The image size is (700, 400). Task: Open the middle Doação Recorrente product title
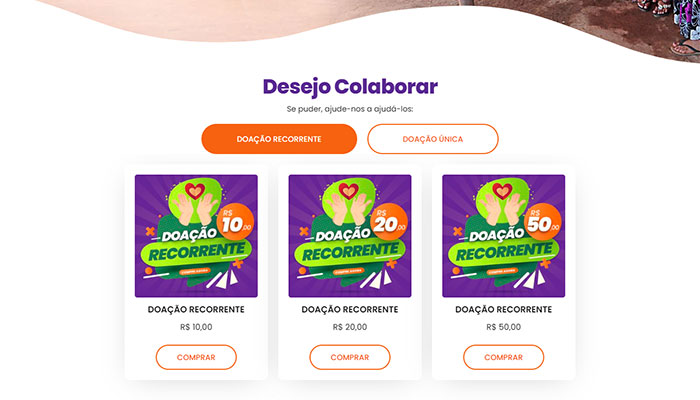point(350,309)
